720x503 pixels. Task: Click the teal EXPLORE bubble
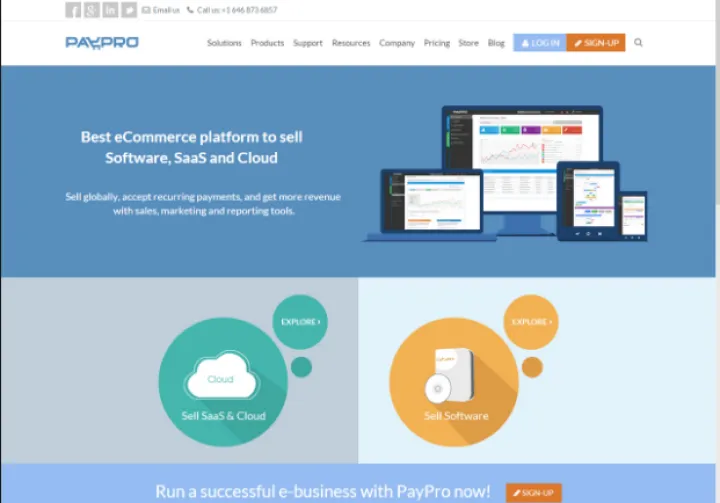coord(300,322)
